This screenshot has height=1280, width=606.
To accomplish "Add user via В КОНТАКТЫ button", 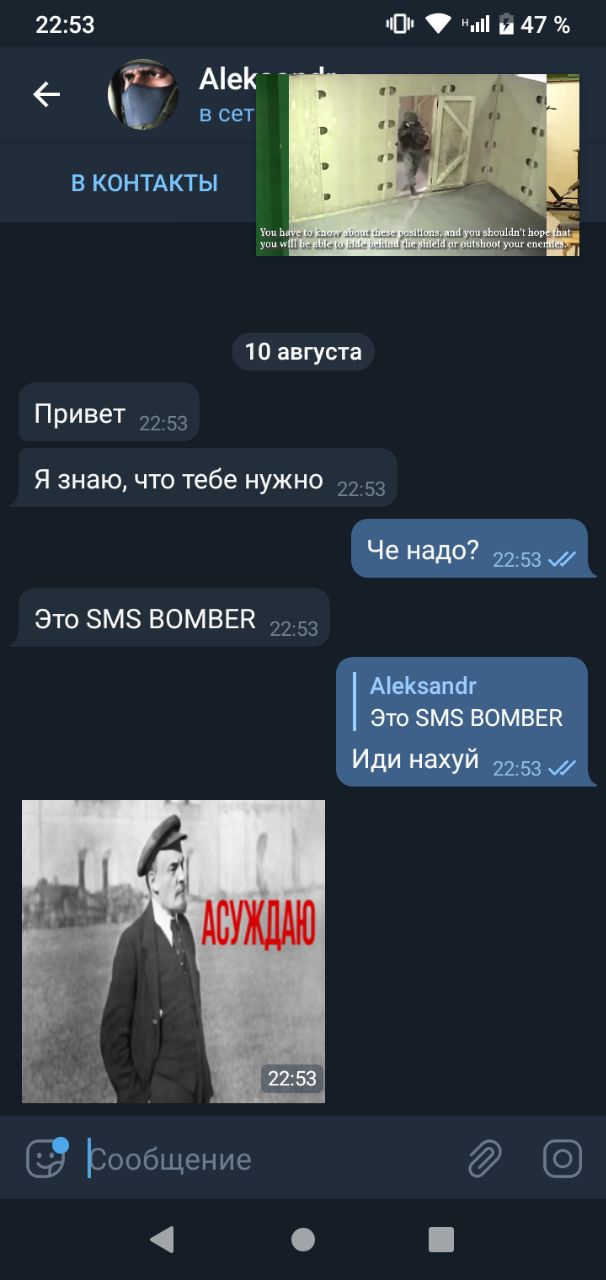I will [144, 183].
